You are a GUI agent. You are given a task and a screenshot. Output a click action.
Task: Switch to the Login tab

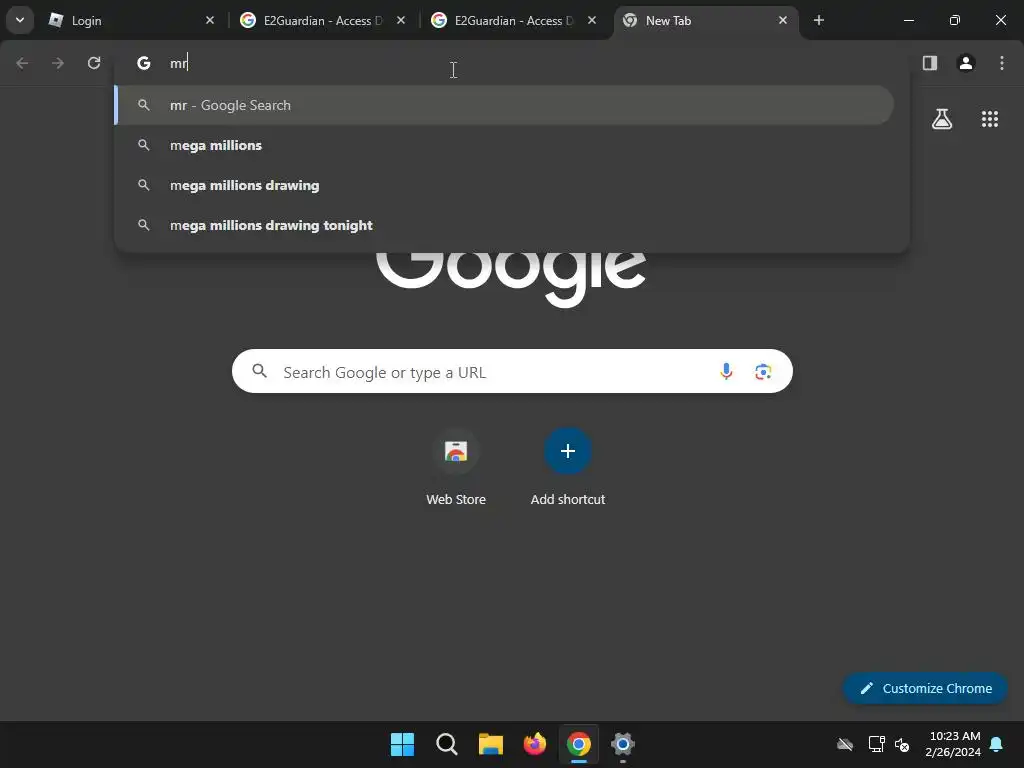point(133,21)
